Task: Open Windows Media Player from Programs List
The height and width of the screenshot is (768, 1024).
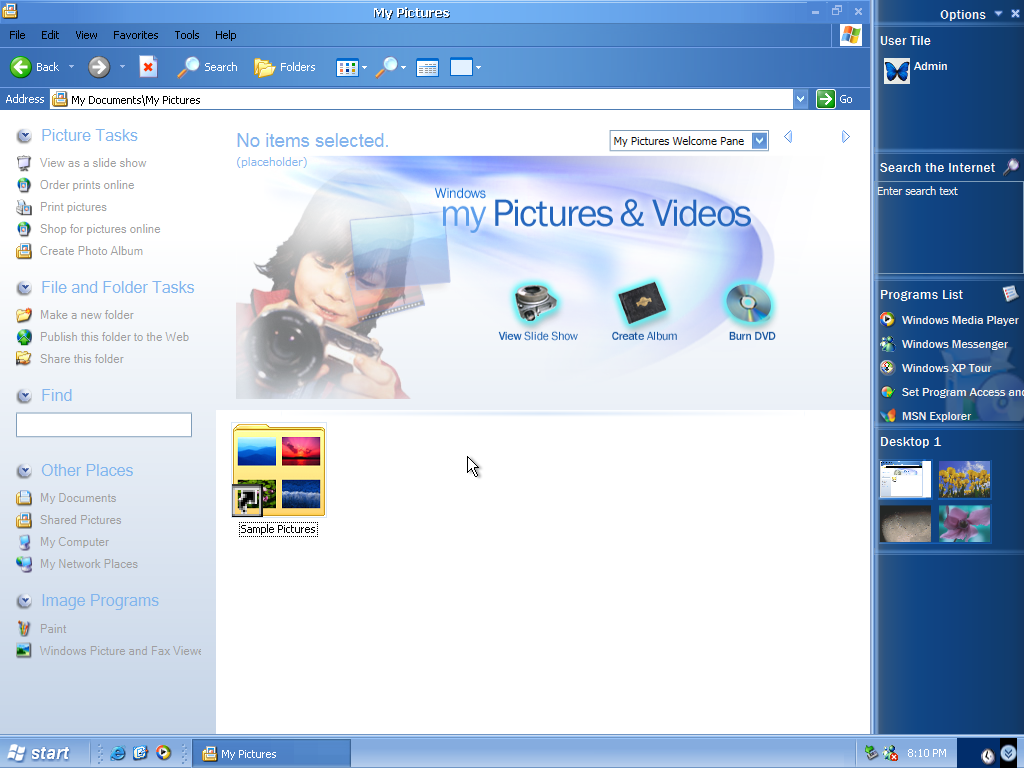Action: (951, 319)
